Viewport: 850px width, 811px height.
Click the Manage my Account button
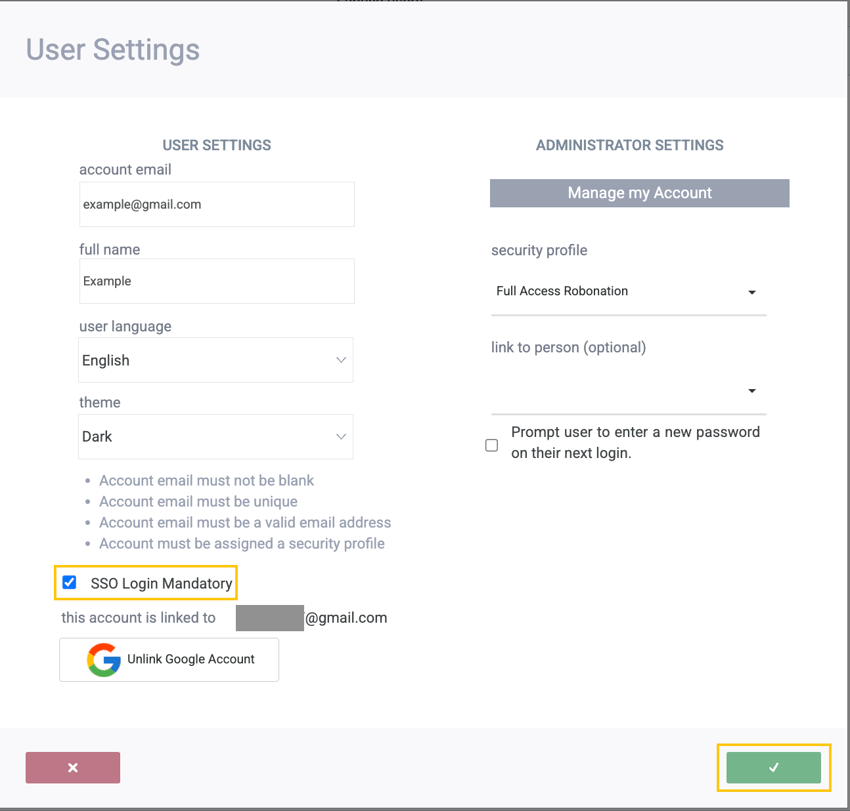(x=639, y=193)
